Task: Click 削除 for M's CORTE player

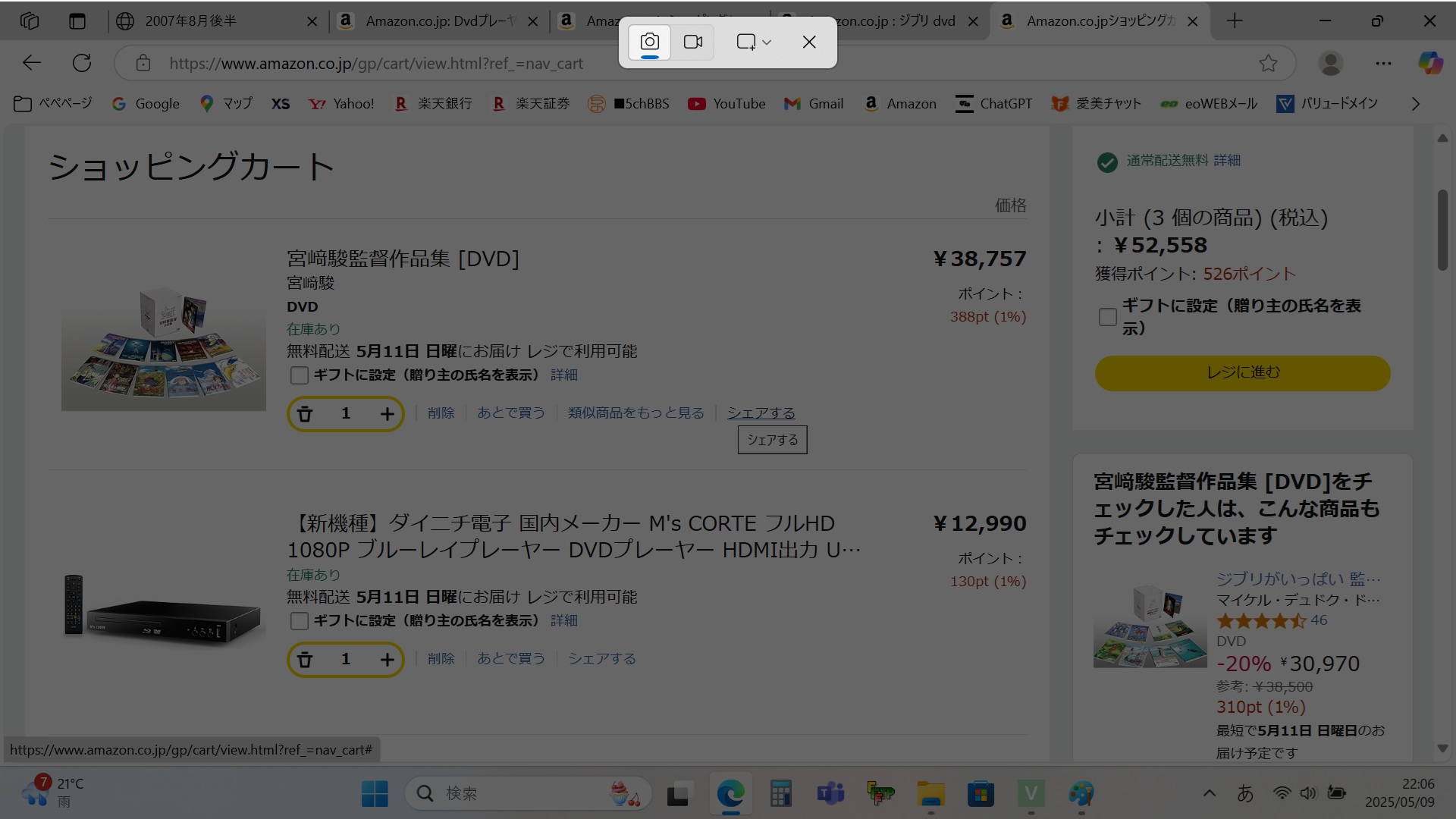Action: click(x=441, y=658)
